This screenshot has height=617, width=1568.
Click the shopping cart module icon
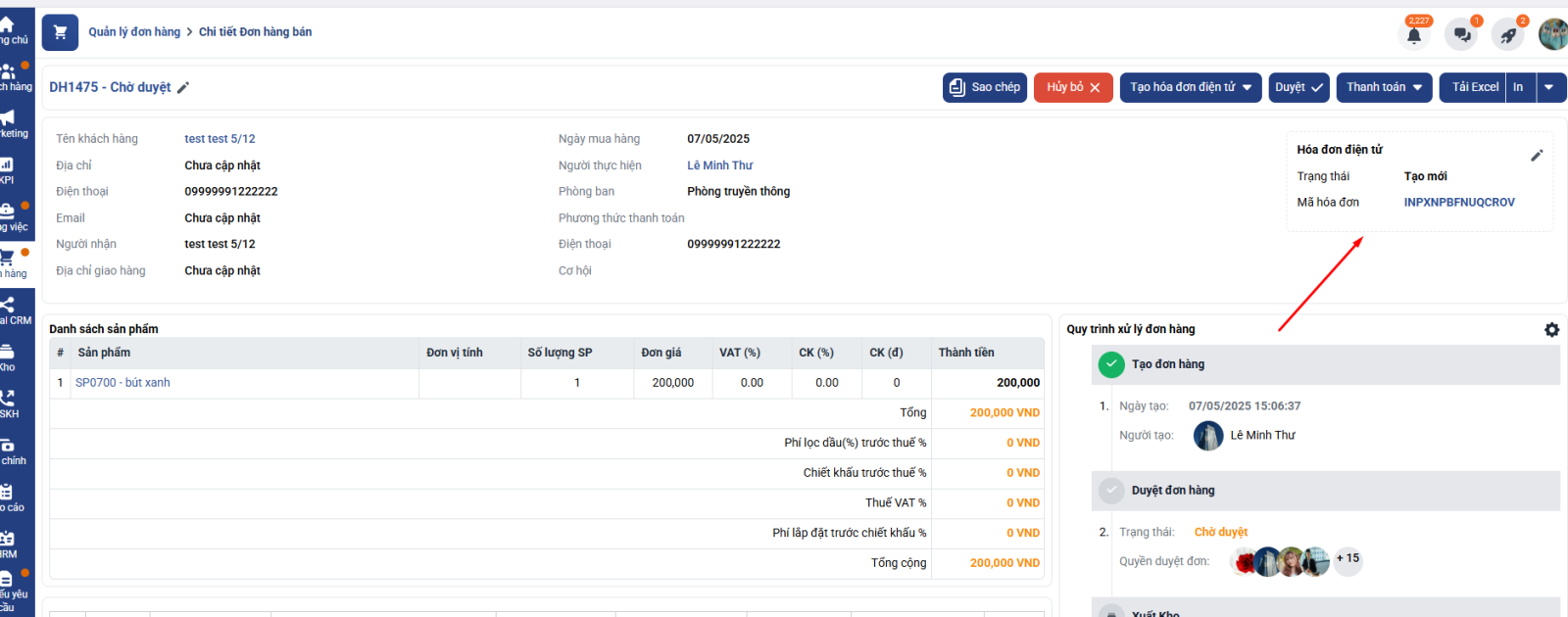click(x=60, y=32)
